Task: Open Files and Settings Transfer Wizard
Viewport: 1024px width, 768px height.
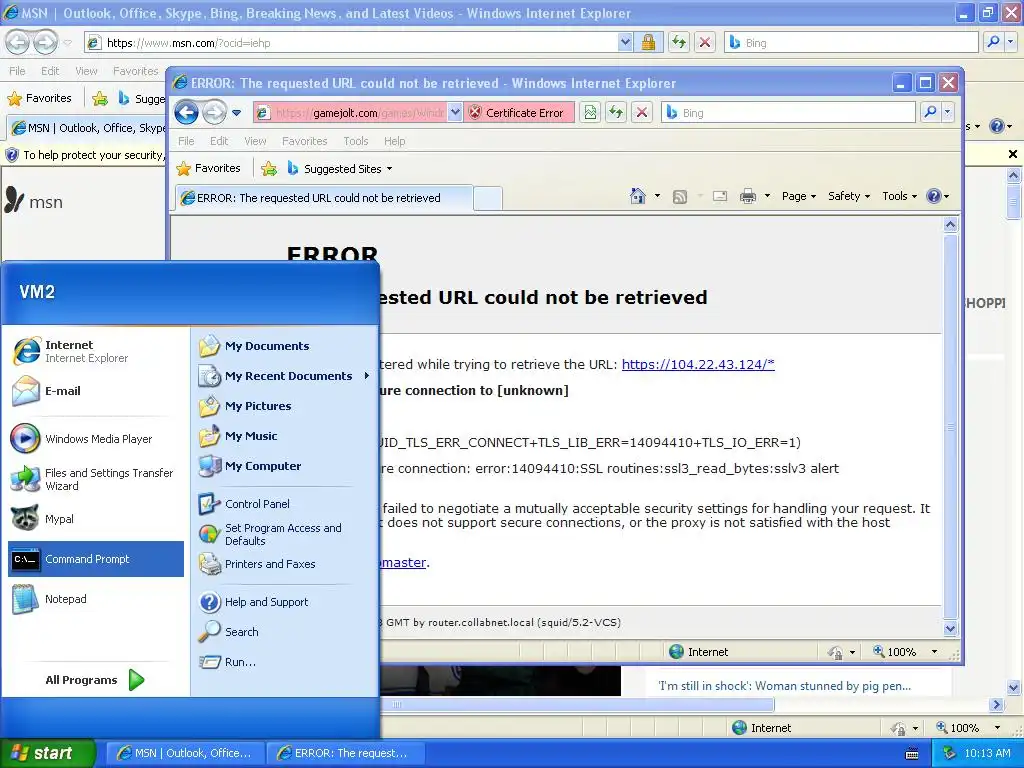Action: [x=95, y=479]
